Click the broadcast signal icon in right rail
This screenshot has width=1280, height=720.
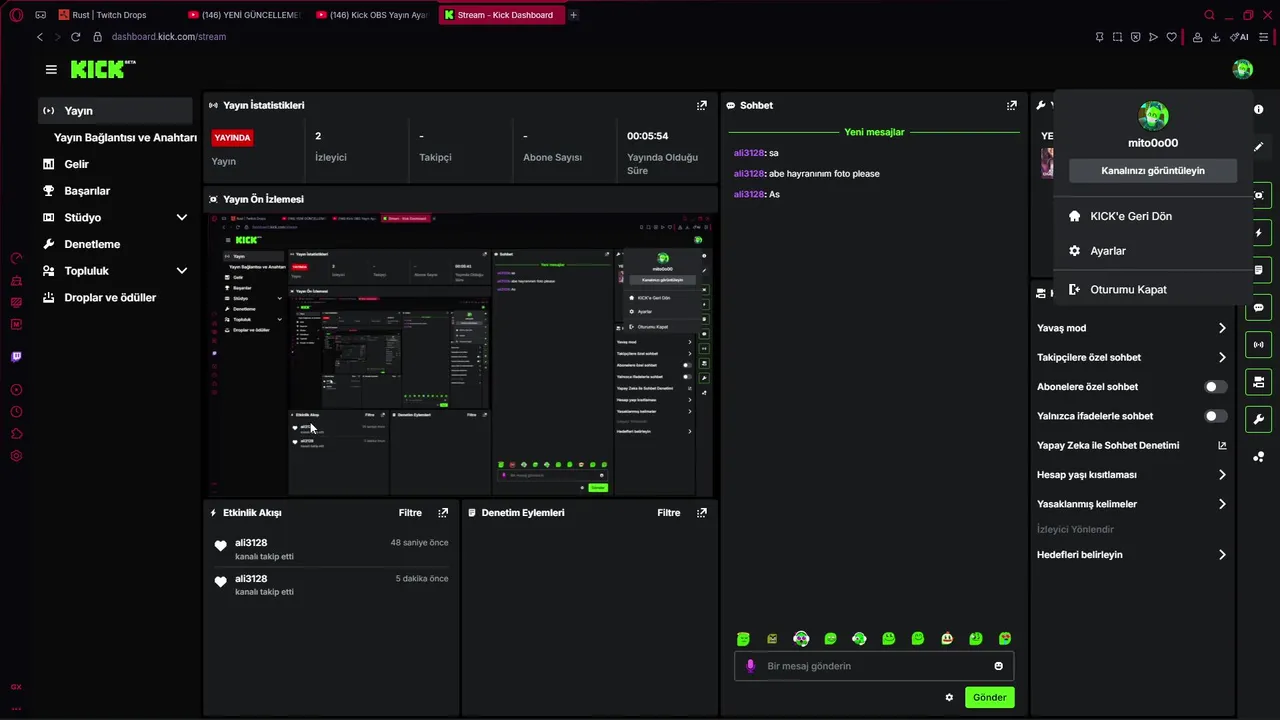click(1259, 345)
